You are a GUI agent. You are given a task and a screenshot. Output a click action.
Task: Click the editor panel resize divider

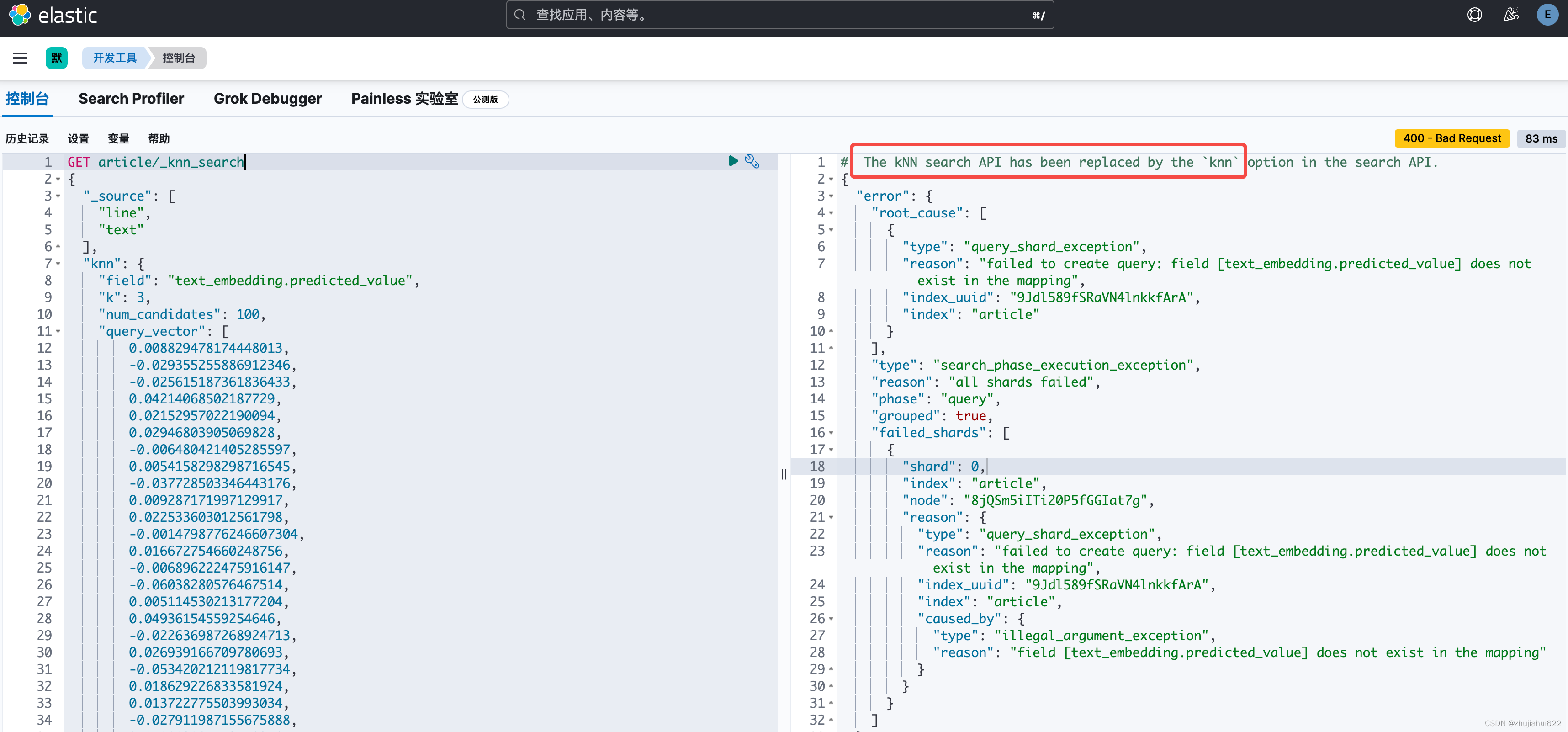[784, 474]
